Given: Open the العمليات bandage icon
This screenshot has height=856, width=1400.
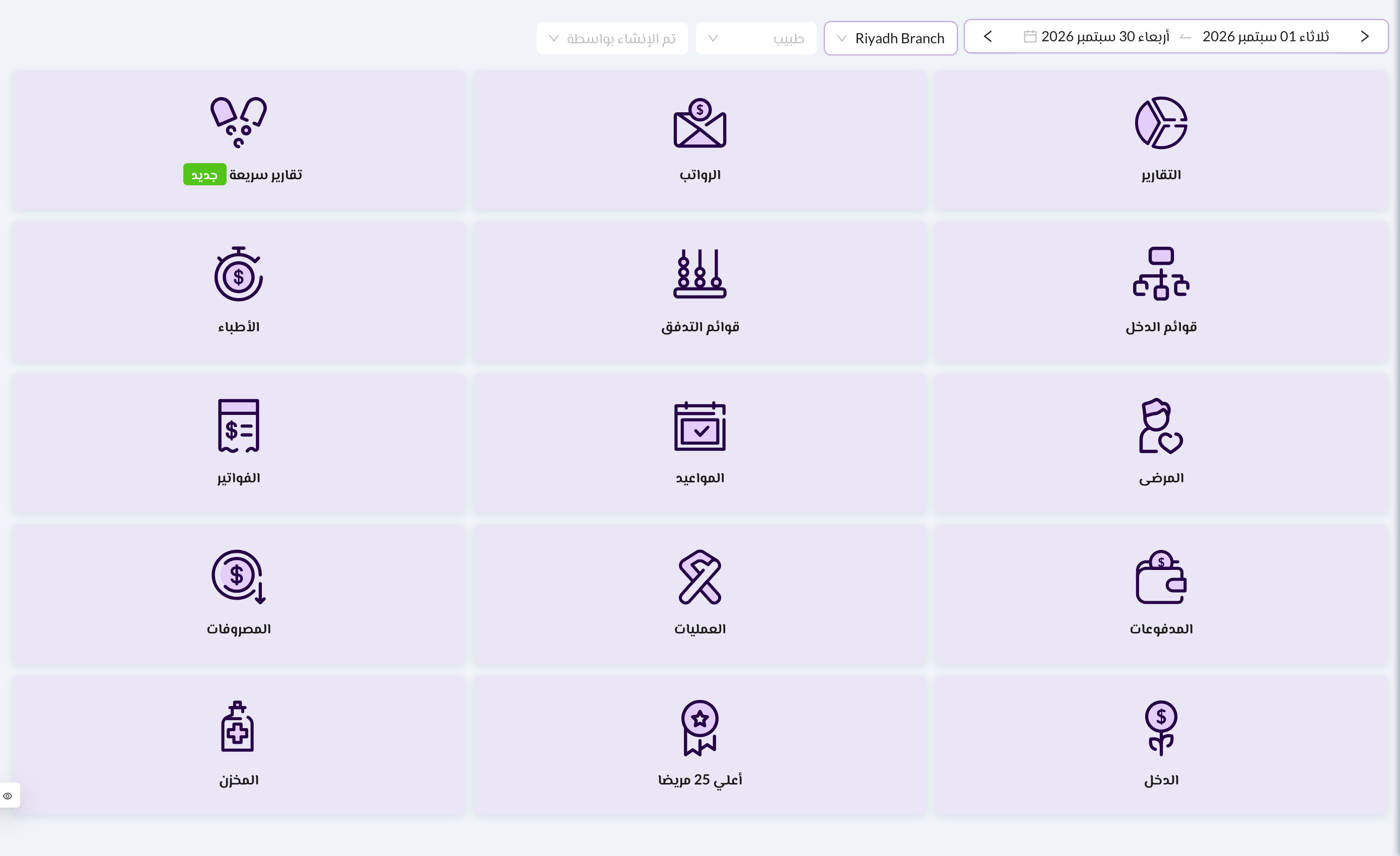Looking at the screenshot, I should [x=699, y=577].
